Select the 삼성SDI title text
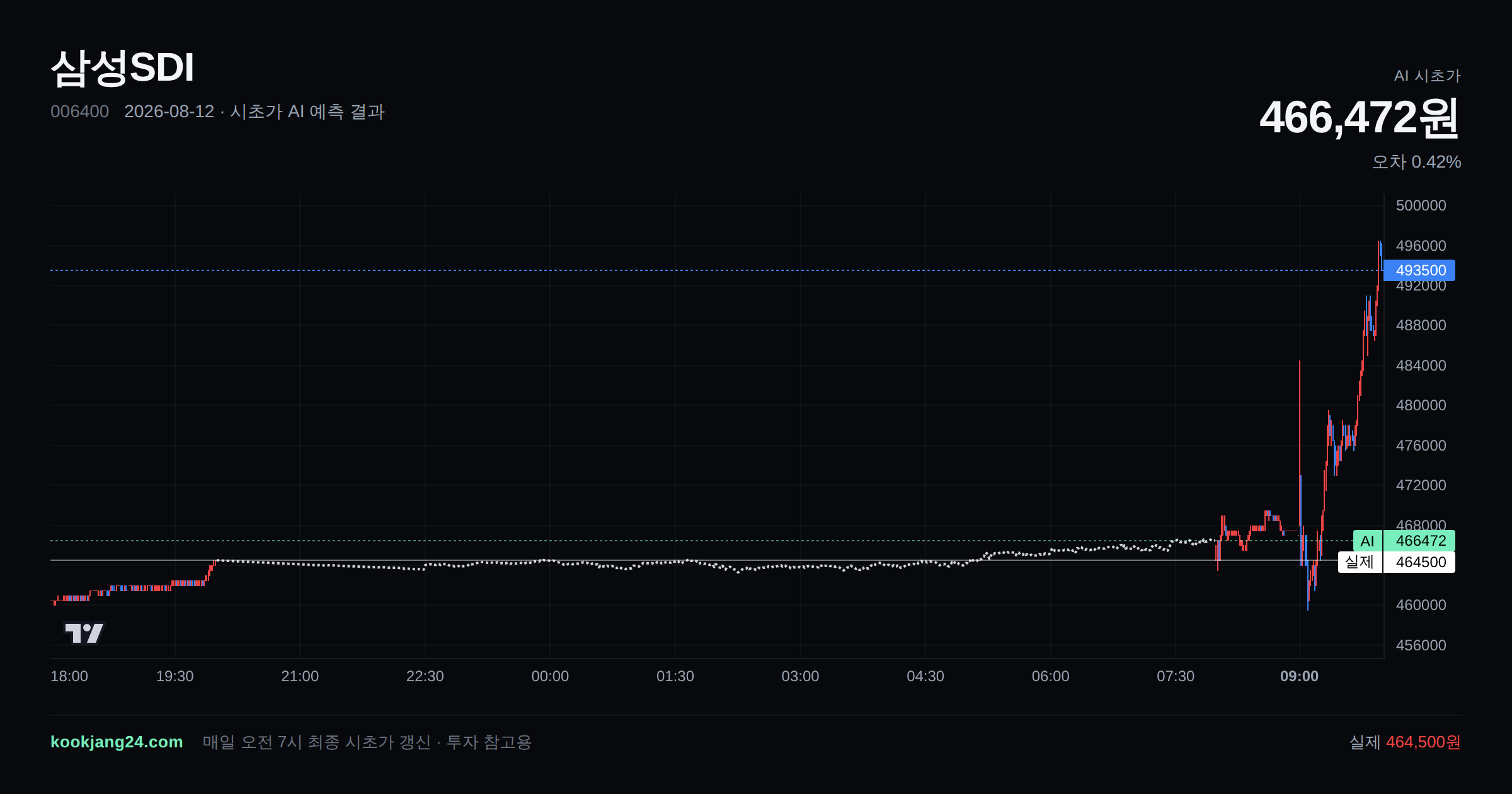This screenshot has width=1512, height=794. tap(122, 67)
